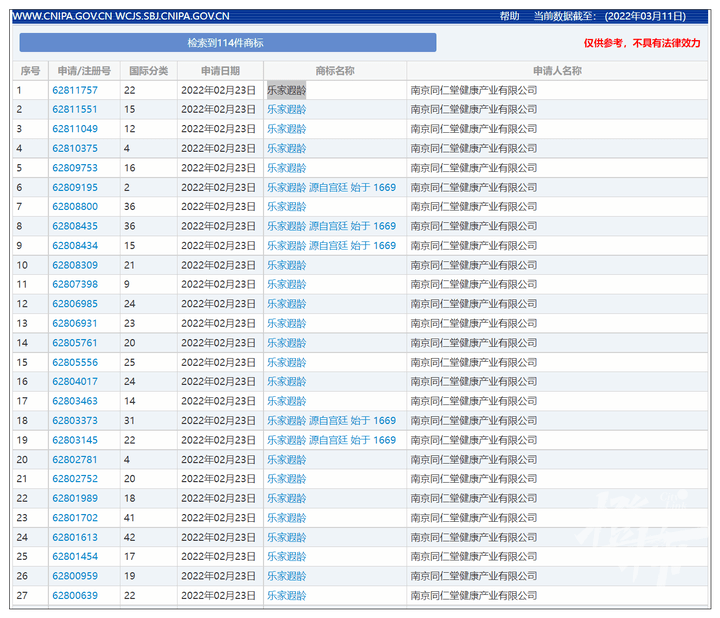
Task: Click the application date in row 5
Action: (x=219, y=168)
